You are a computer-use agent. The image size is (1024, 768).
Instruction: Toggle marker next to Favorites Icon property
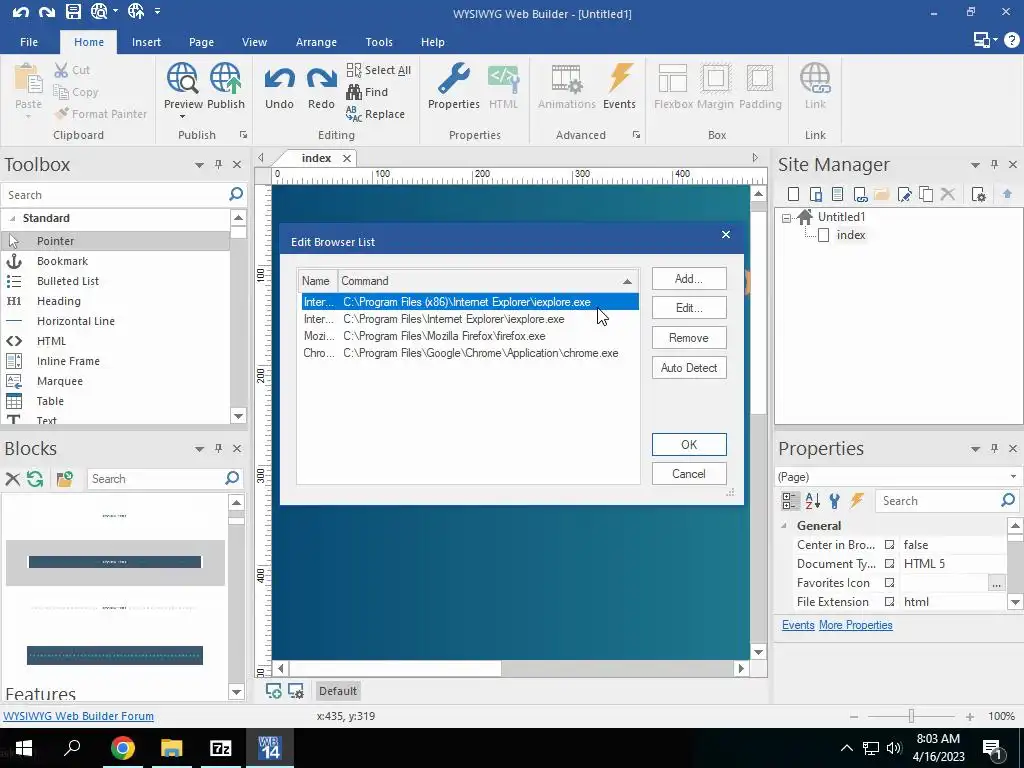pos(889,583)
